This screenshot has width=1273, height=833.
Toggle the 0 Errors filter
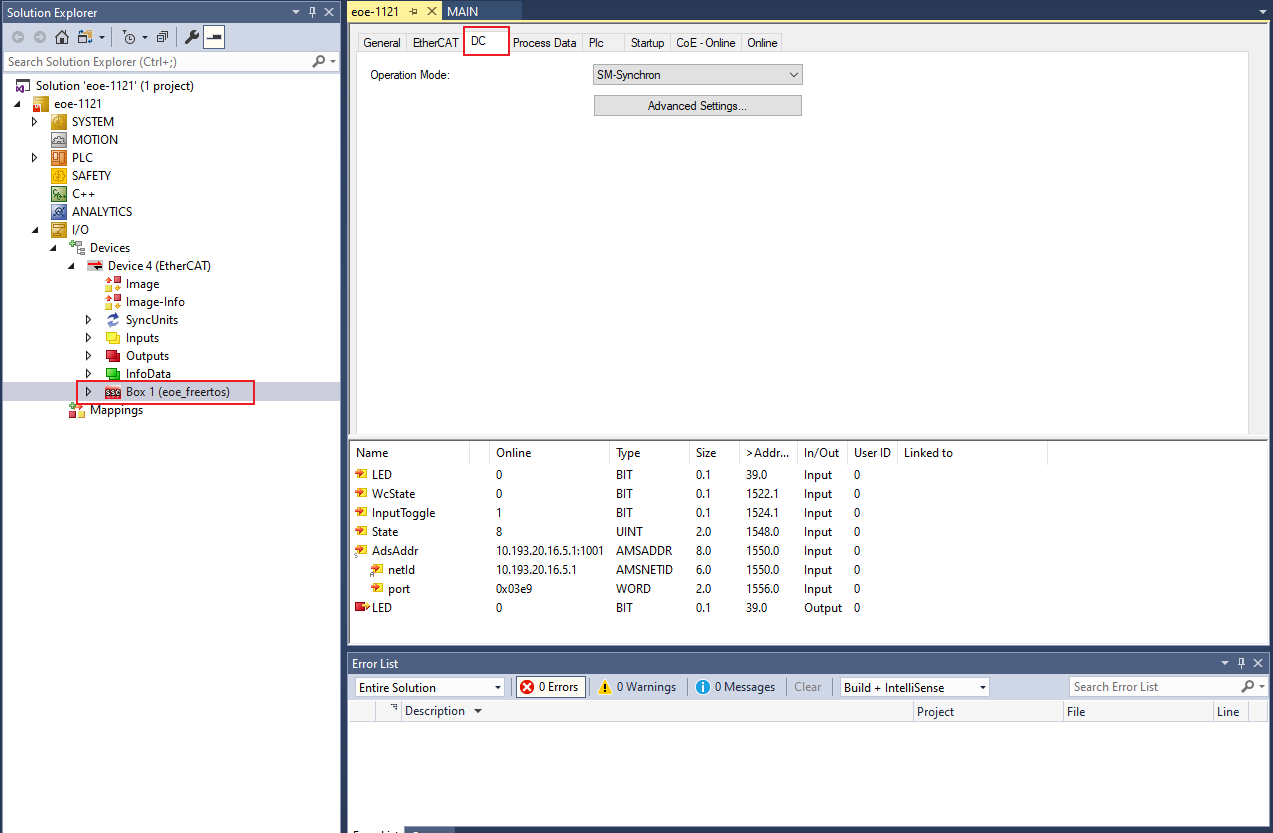[x=550, y=687]
